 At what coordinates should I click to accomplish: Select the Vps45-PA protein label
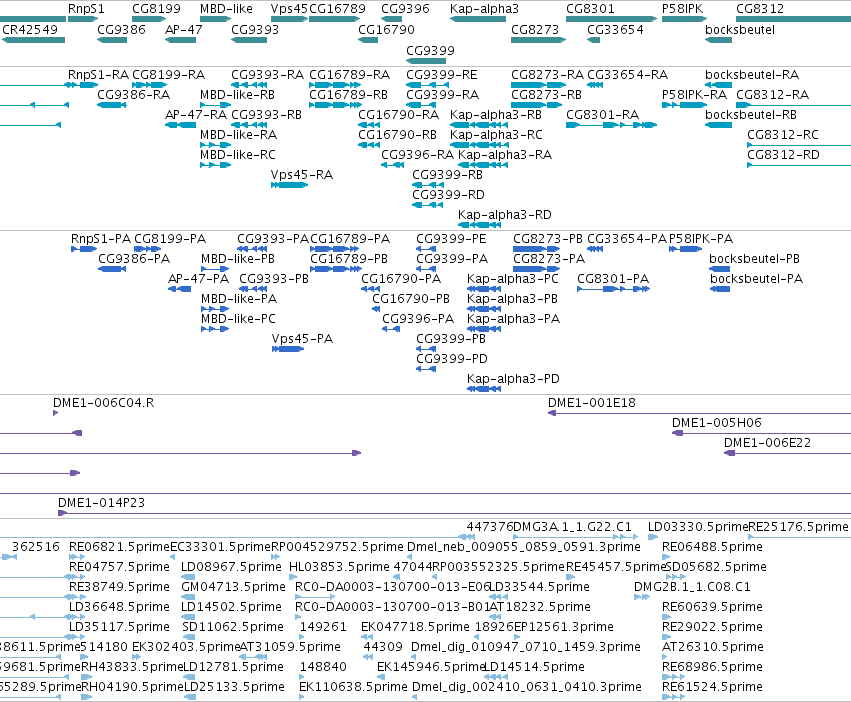[x=302, y=338]
